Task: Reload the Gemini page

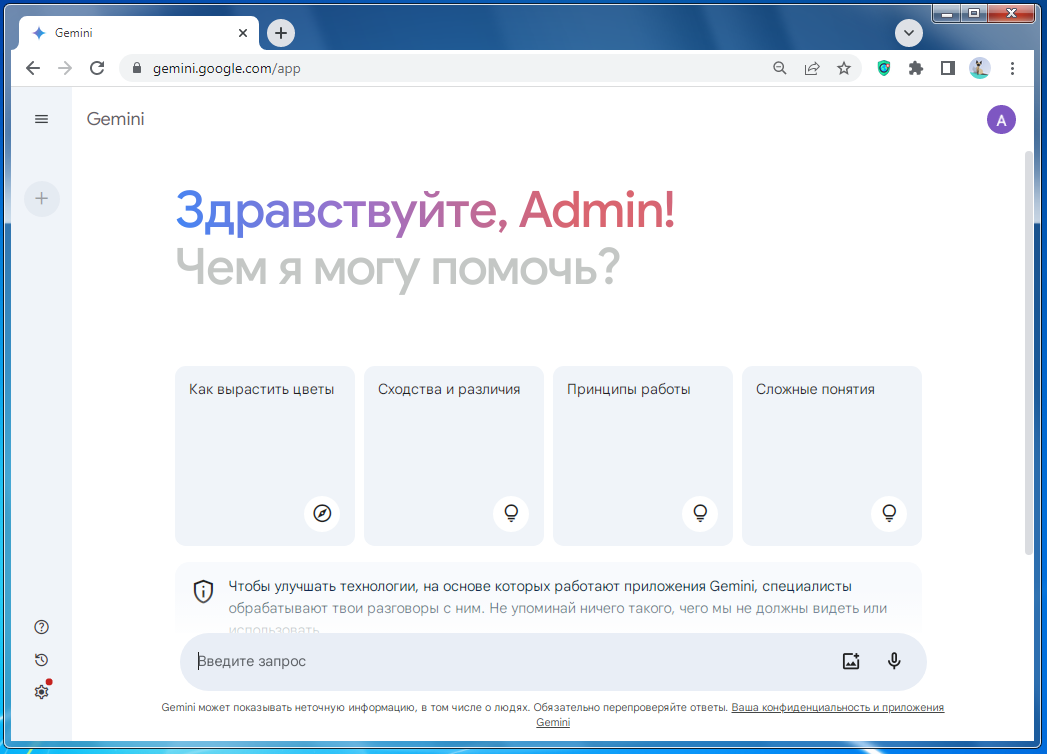Action: coord(97,68)
